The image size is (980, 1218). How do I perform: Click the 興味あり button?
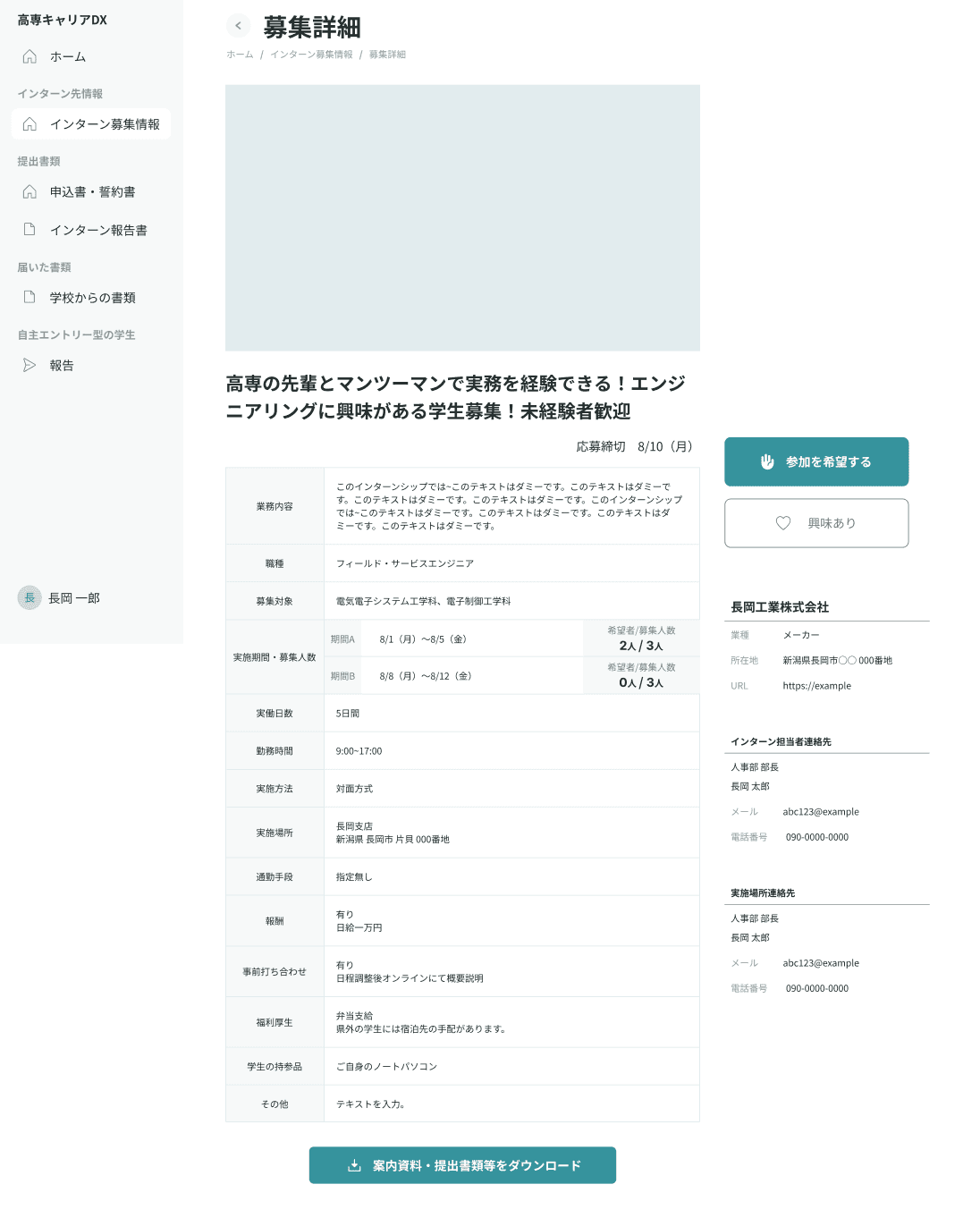point(815,523)
